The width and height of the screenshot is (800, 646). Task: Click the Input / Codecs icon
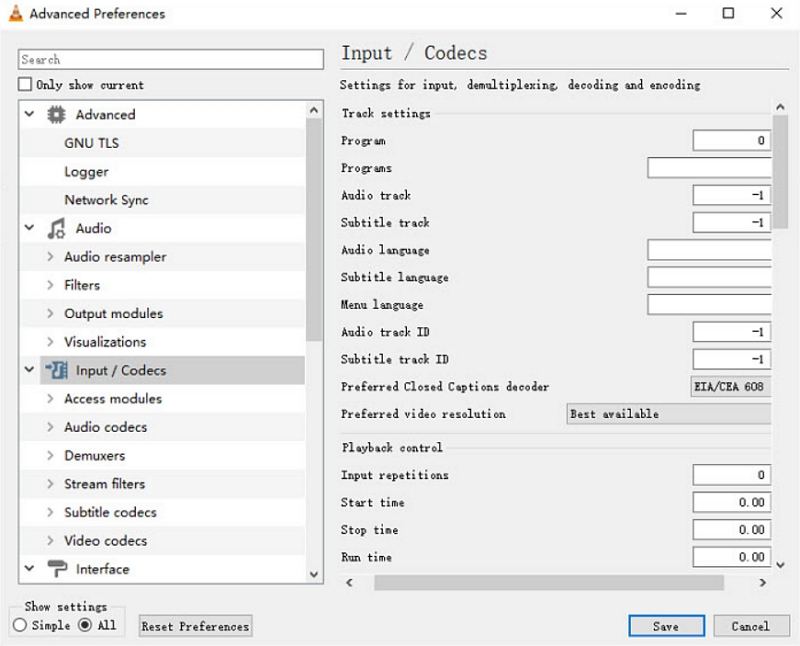[56, 370]
